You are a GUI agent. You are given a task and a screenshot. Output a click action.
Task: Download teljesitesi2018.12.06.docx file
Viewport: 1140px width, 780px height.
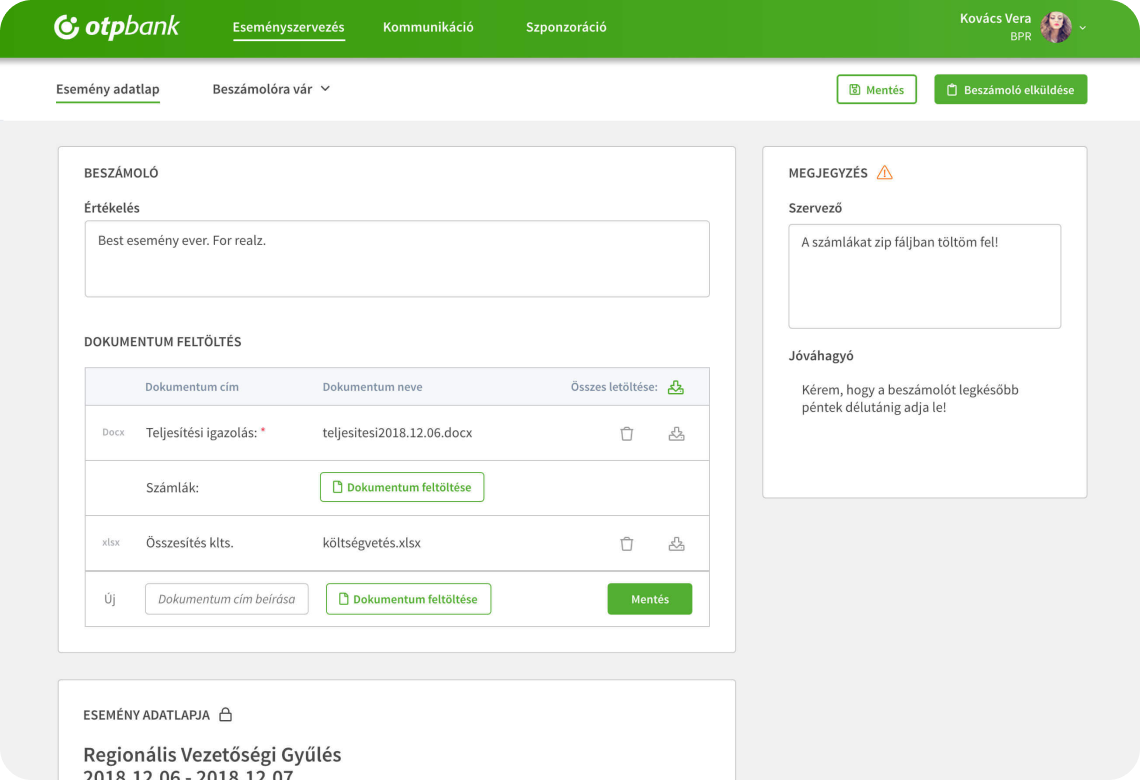click(x=676, y=433)
